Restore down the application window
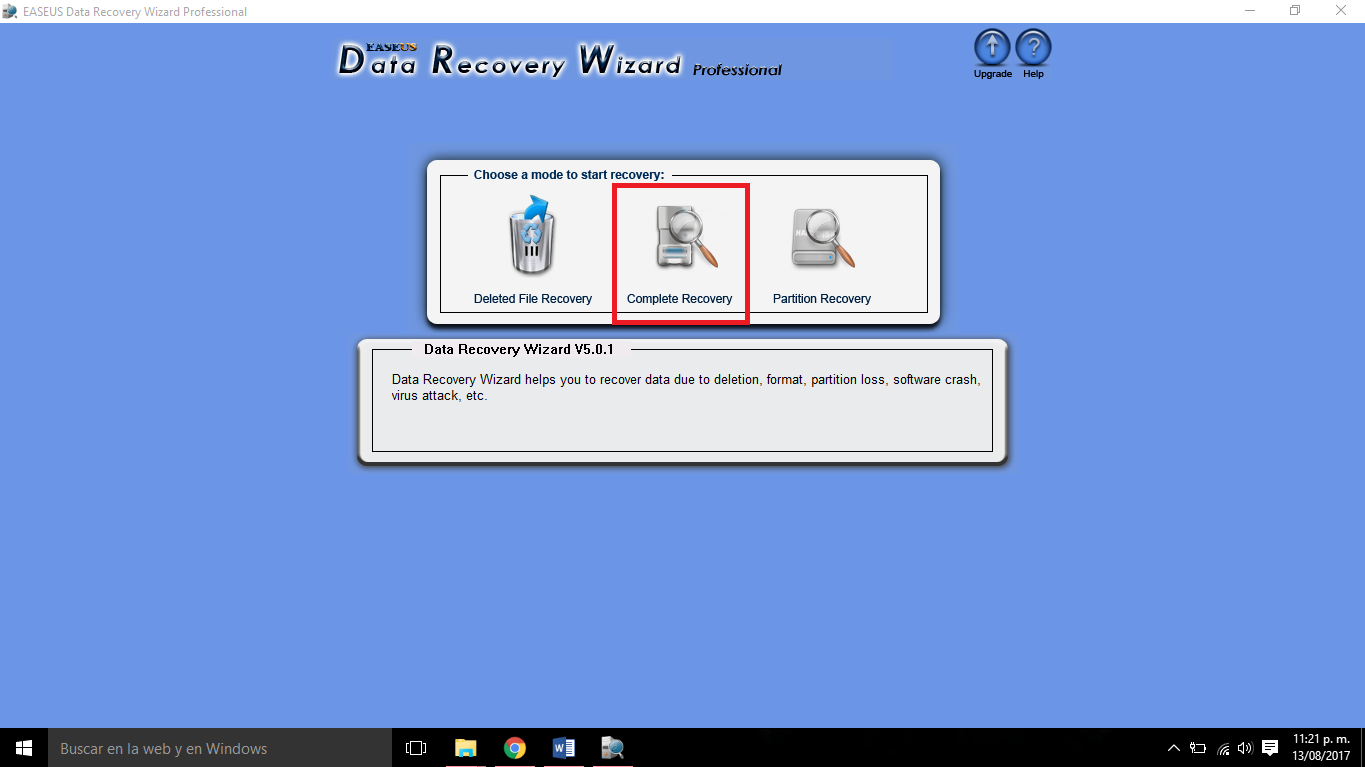The image size is (1365, 767). (1295, 11)
